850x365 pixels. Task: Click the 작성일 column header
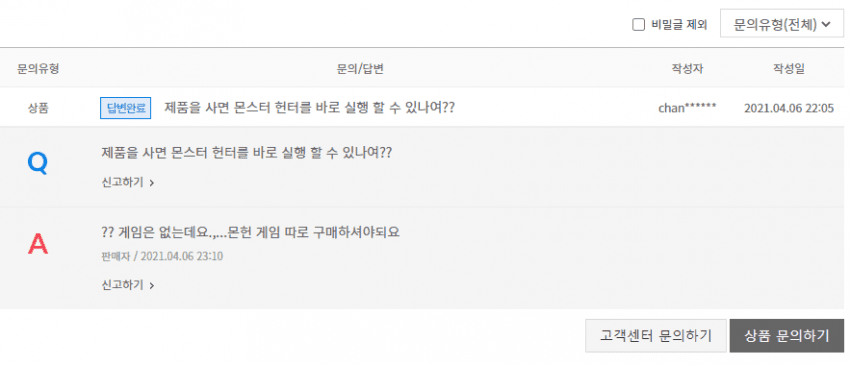click(x=789, y=69)
